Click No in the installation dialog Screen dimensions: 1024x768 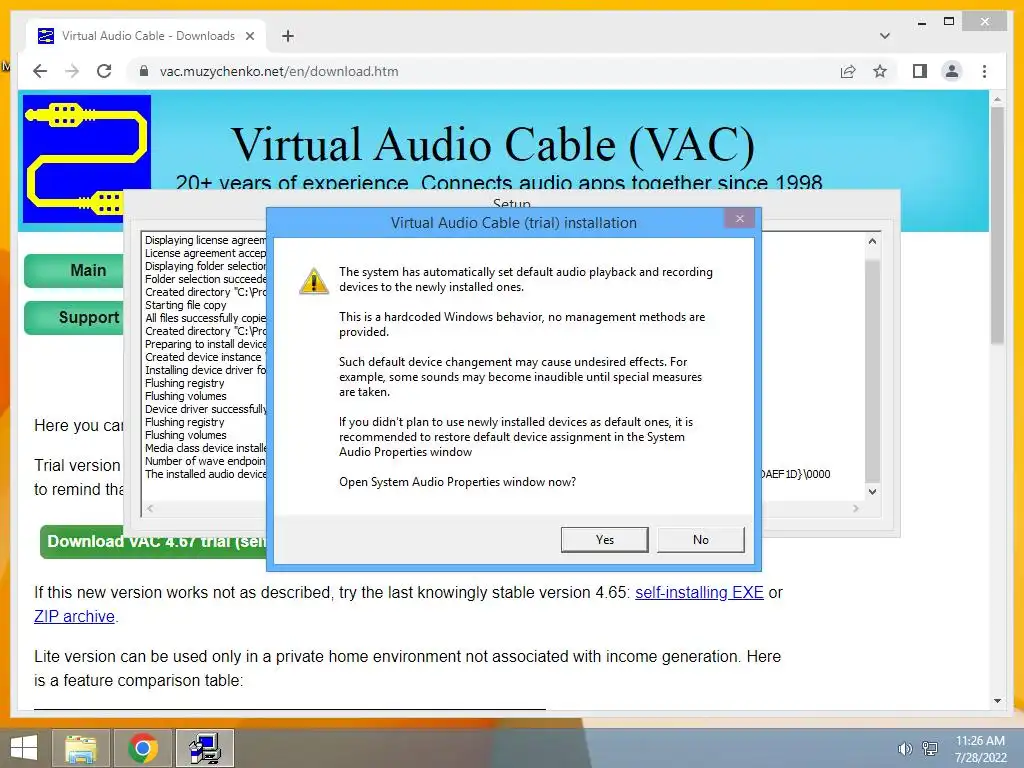700,539
